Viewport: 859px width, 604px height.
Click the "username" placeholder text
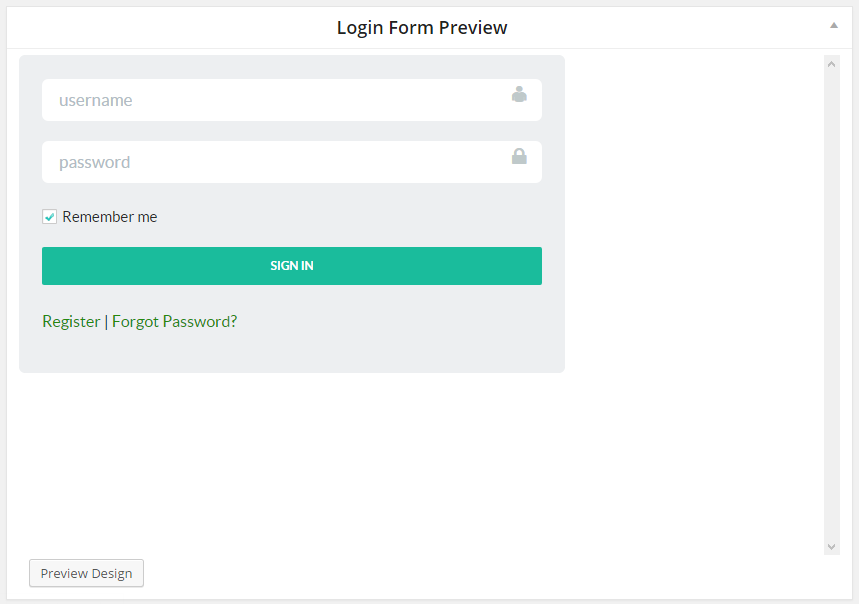click(95, 100)
